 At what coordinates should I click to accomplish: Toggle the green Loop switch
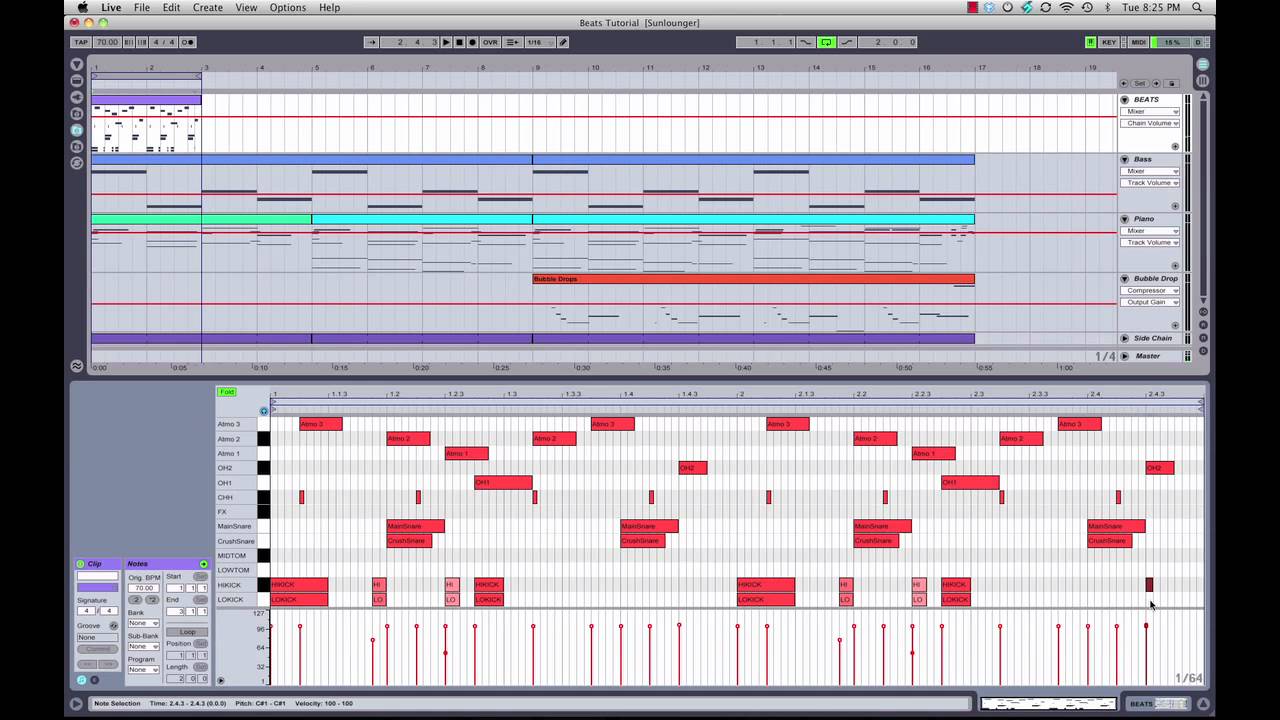(826, 42)
